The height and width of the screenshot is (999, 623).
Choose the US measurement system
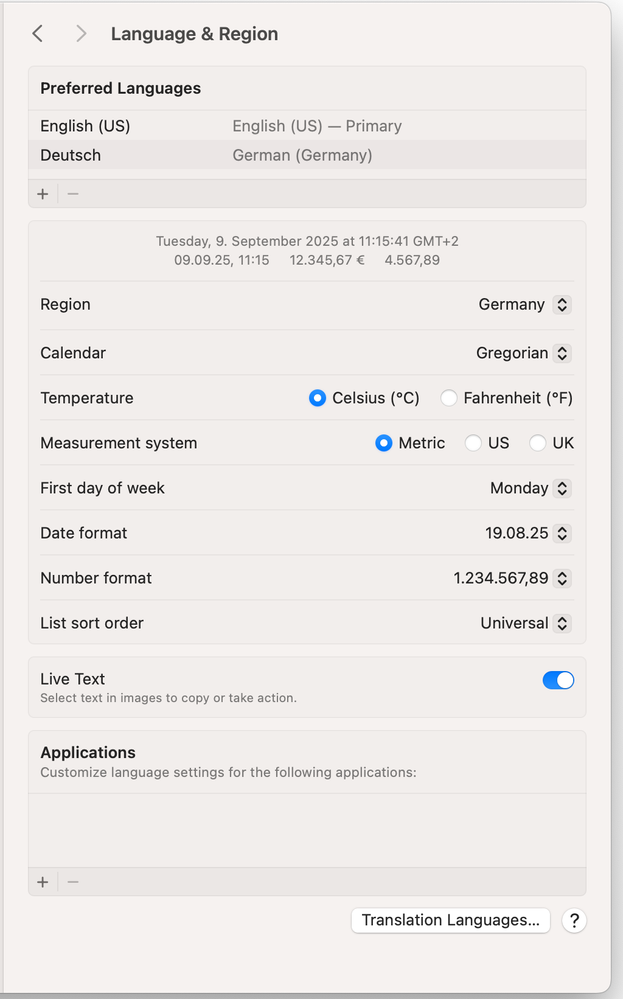point(474,443)
